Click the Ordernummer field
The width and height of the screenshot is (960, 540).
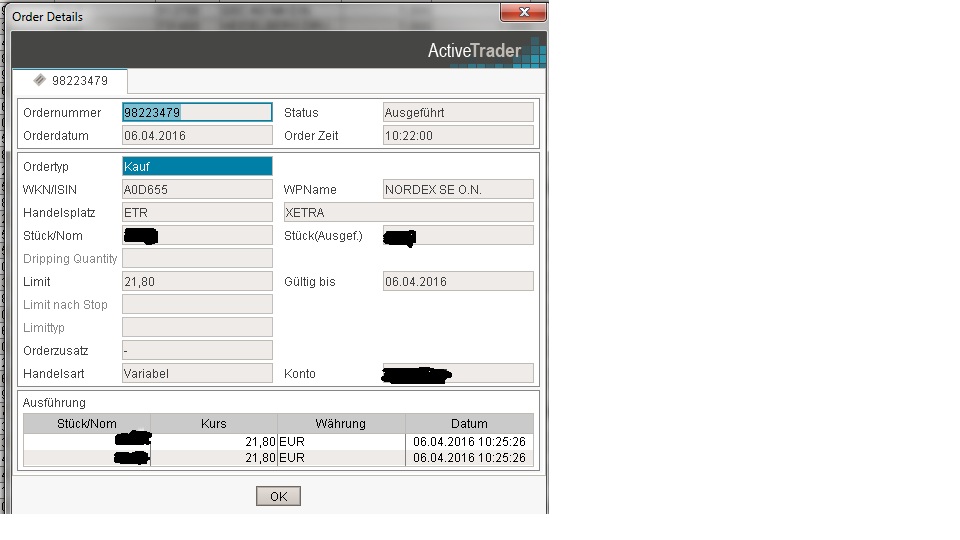(x=197, y=113)
